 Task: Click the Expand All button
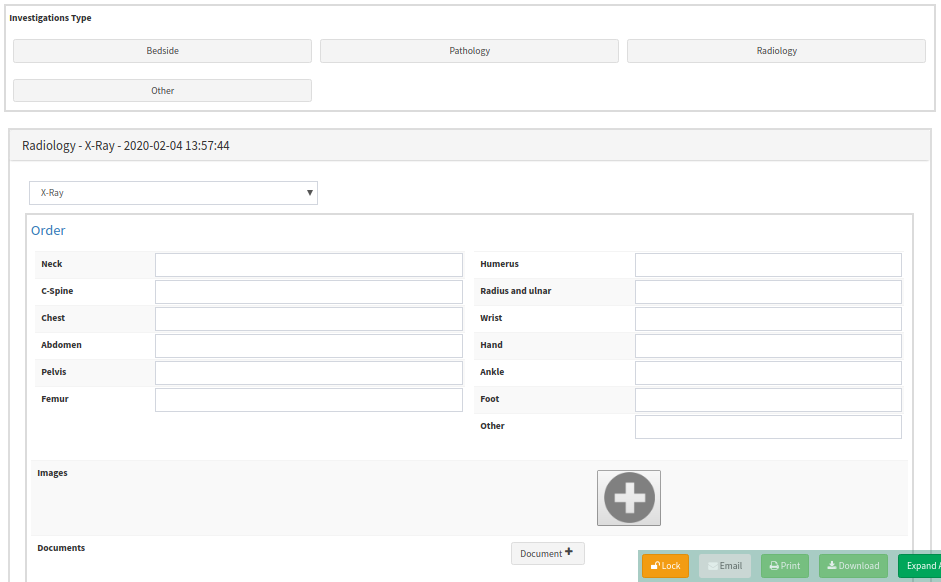point(920,566)
